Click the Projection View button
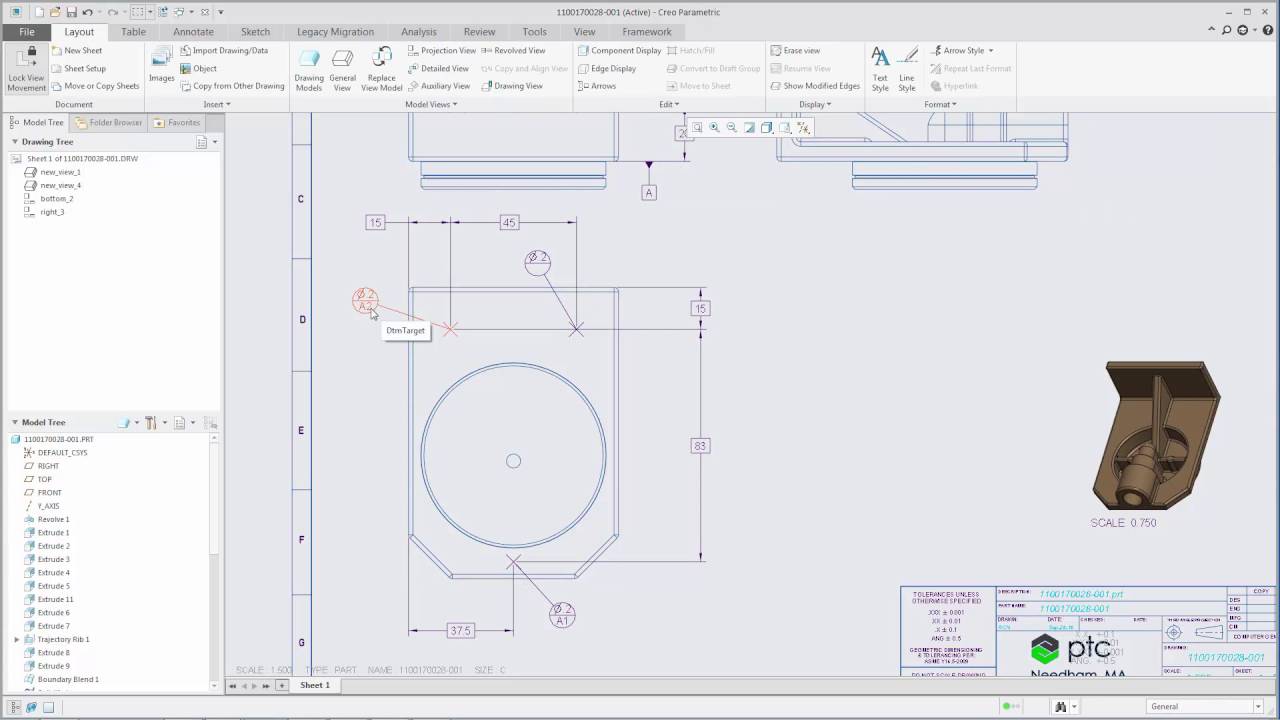This screenshot has width=1280, height=720. tap(442, 50)
